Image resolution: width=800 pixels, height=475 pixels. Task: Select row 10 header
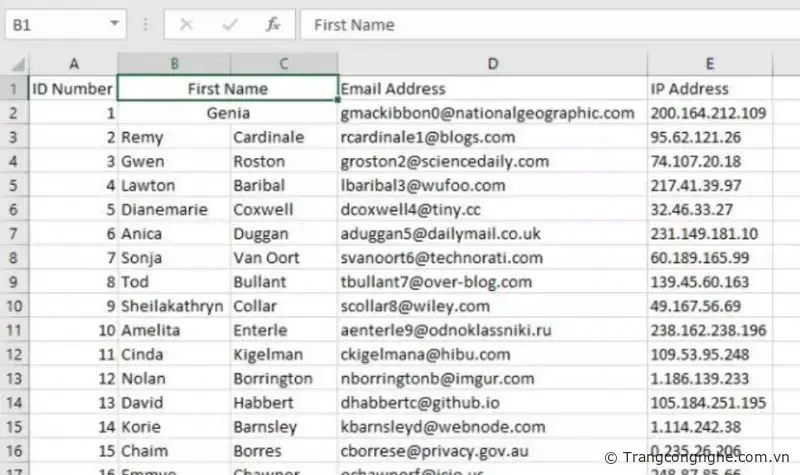point(14,306)
